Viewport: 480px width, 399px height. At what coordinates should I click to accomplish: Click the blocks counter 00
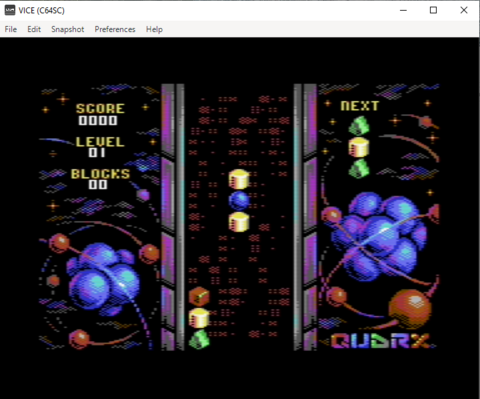pyautogui.click(x=98, y=184)
